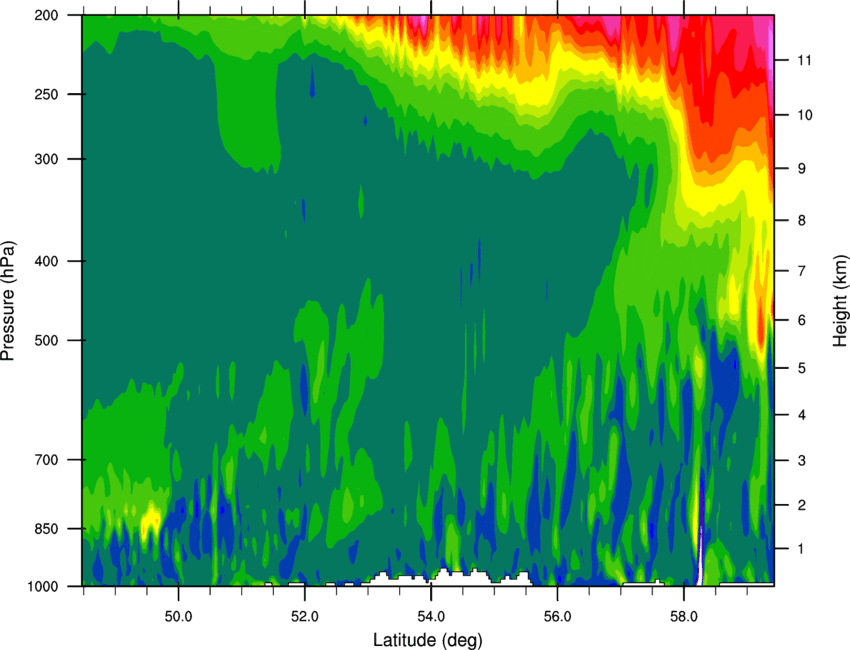This screenshot has width=850, height=650.
Task: Pick the 4 km height label
Action: 801,415
